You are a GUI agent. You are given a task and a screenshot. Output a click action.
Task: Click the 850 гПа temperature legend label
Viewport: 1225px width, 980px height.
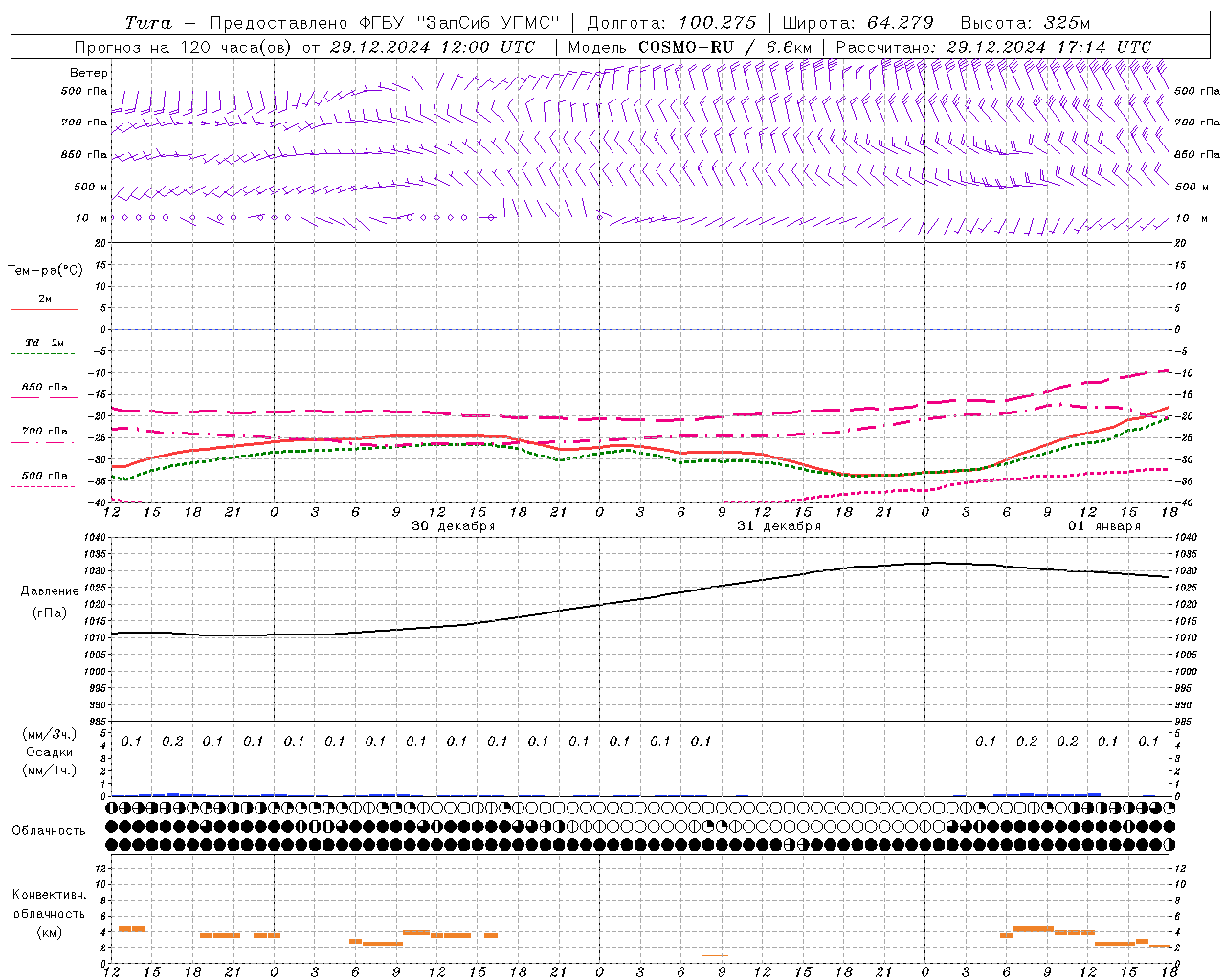pos(45,388)
